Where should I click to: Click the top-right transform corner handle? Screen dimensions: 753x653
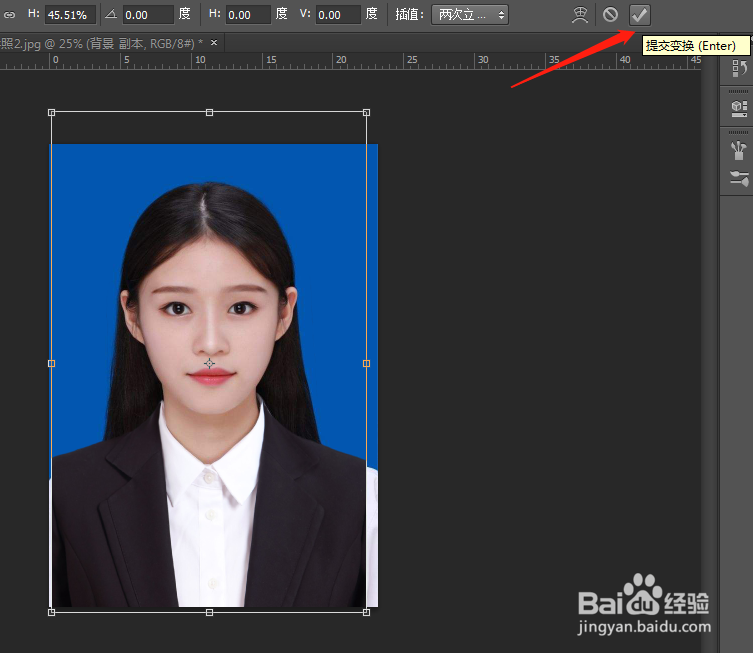pyautogui.click(x=366, y=112)
